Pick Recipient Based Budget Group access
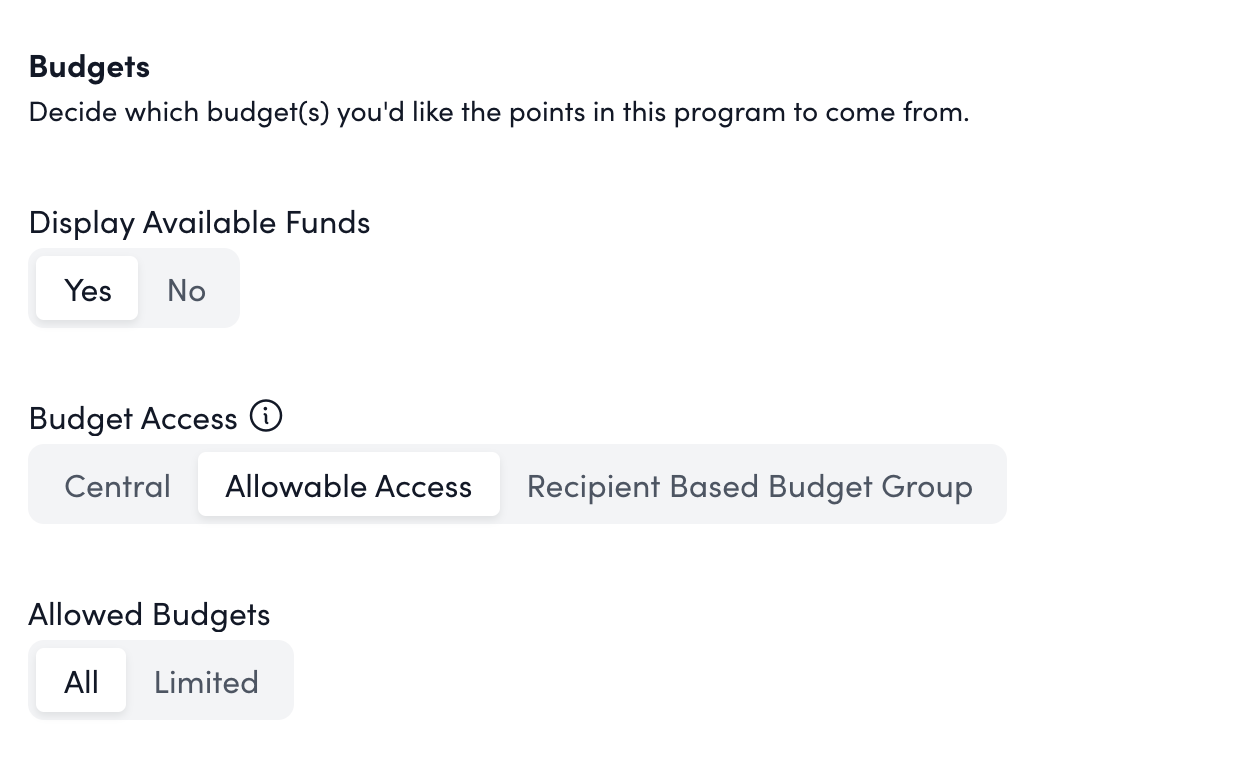The height and width of the screenshot is (766, 1234). pyautogui.click(x=749, y=485)
